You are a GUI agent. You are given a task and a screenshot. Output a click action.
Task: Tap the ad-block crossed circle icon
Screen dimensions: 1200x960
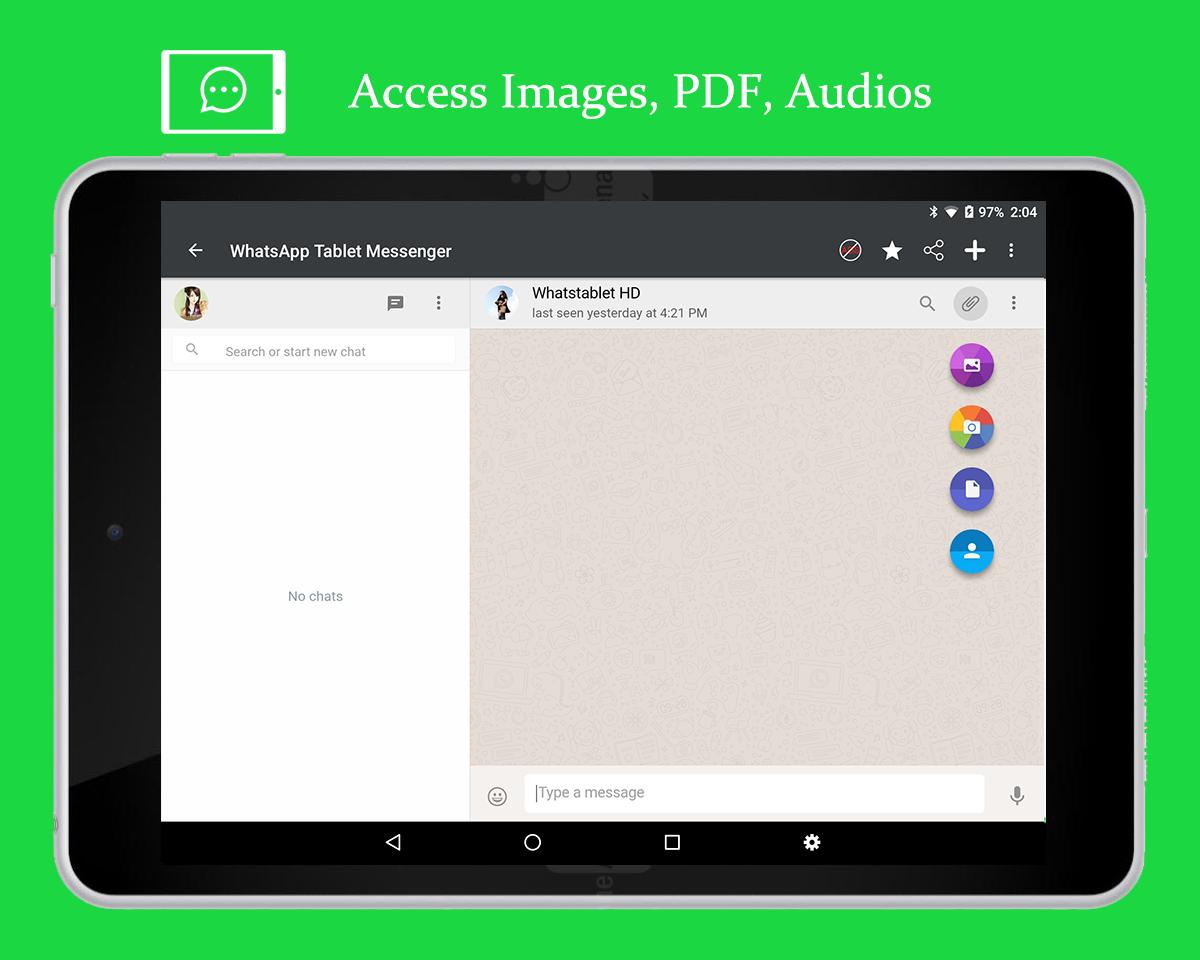point(850,251)
